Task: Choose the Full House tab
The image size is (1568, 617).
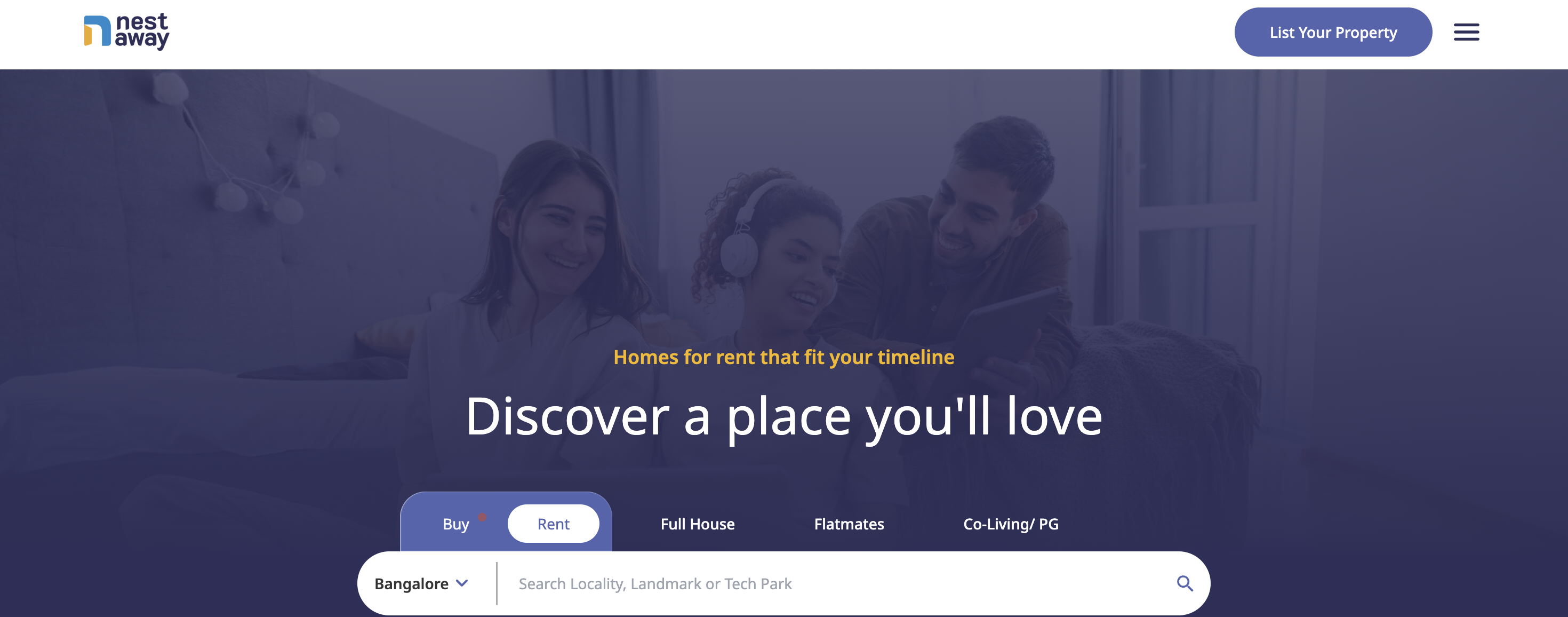Action: 698,524
